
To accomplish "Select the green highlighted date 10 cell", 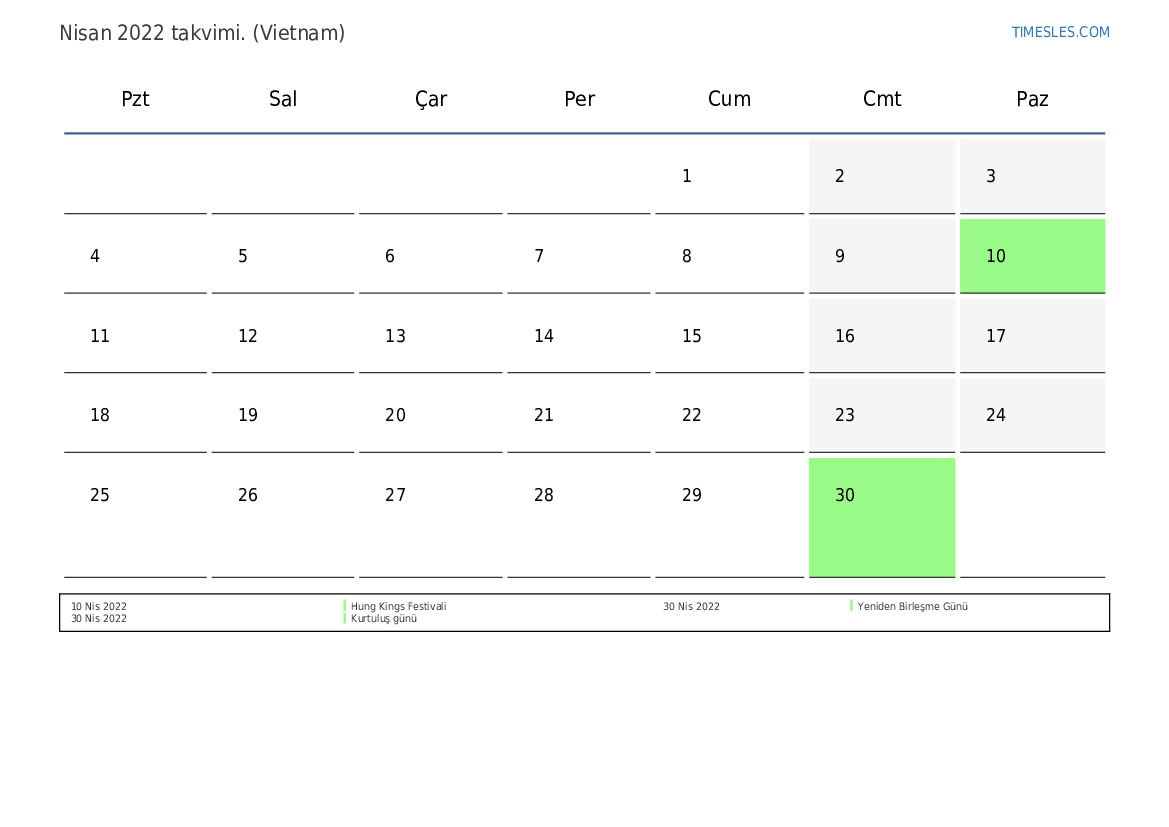I will [x=1033, y=256].
